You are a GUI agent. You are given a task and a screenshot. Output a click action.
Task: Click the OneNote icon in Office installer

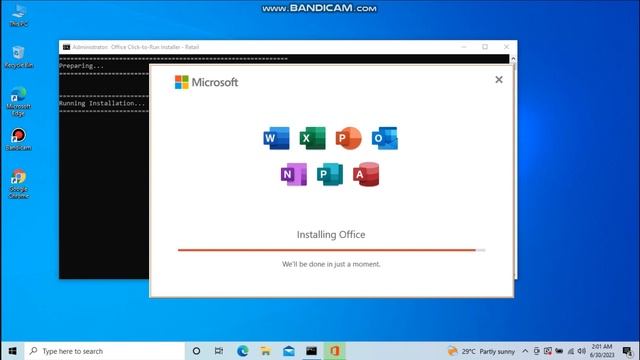(x=294, y=174)
